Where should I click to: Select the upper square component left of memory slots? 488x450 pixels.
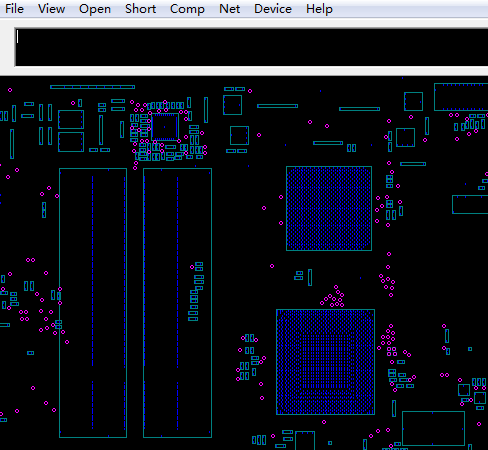(71, 119)
